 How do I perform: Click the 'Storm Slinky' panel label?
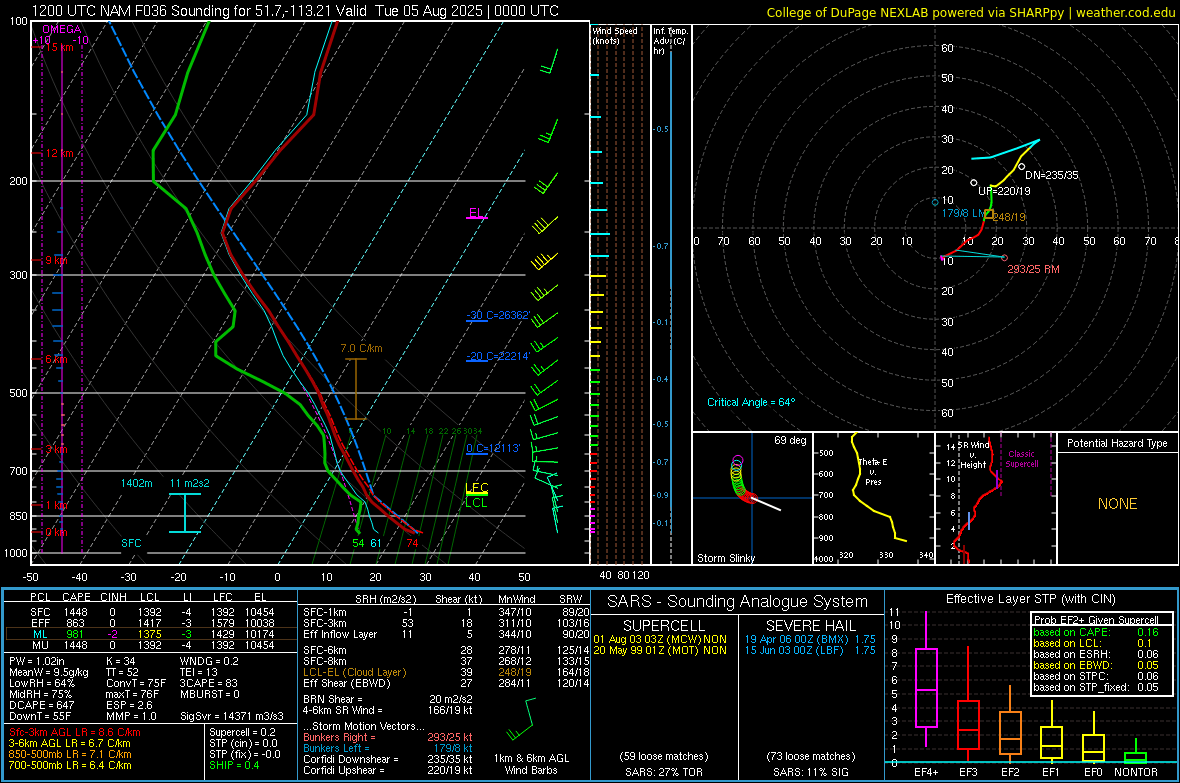pos(725,558)
